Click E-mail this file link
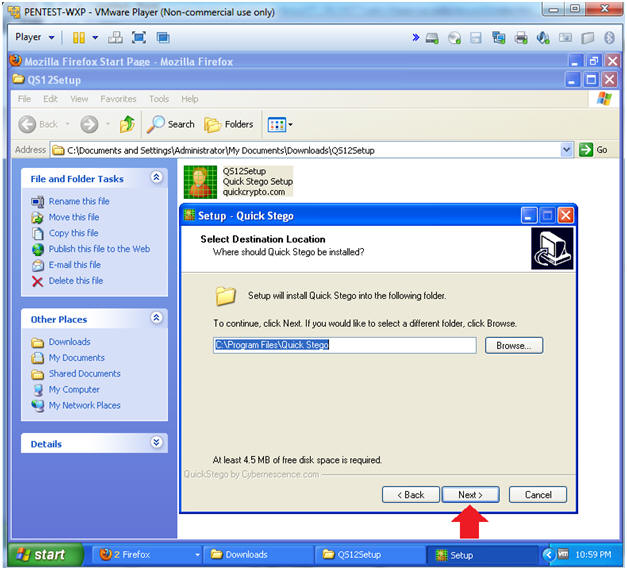627x570 pixels. click(74, 265)
